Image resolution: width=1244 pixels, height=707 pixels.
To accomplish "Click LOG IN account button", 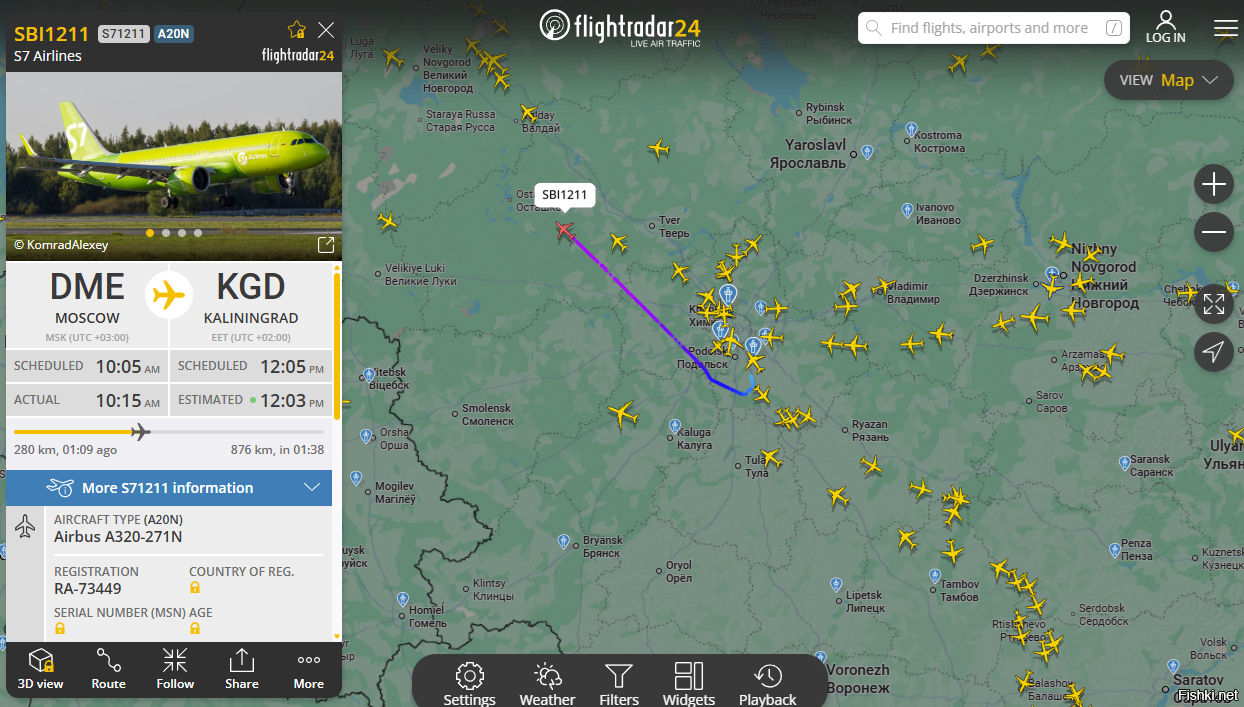I will pyautogui.click(x=1165, y=27).
